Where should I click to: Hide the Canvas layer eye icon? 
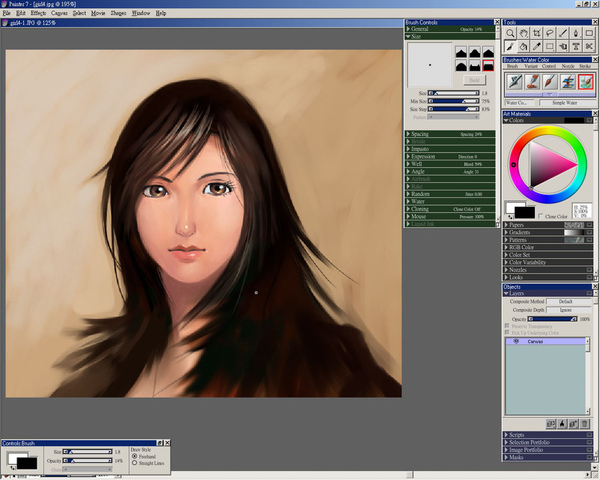[516, 341]
